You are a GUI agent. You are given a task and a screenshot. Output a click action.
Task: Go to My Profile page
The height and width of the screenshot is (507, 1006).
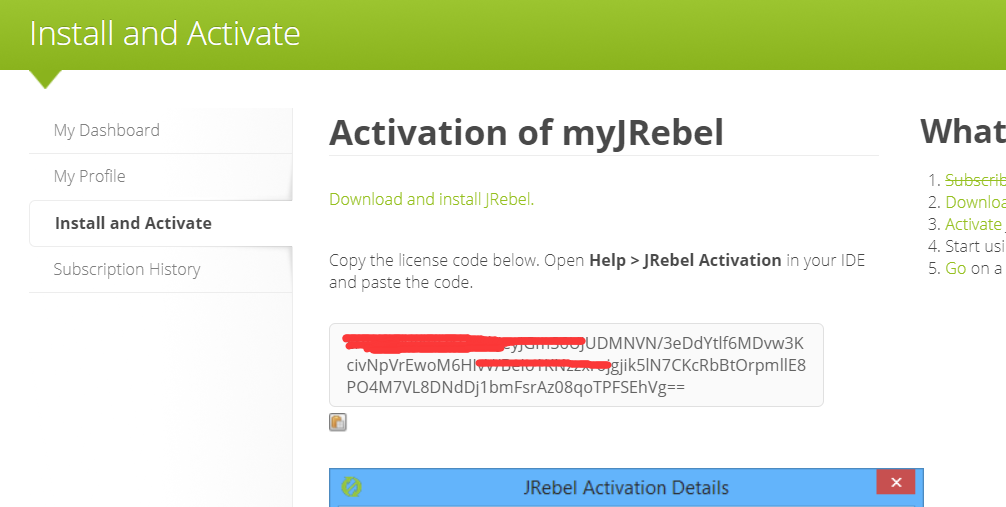pyautogui.click(x=89, y=176)
